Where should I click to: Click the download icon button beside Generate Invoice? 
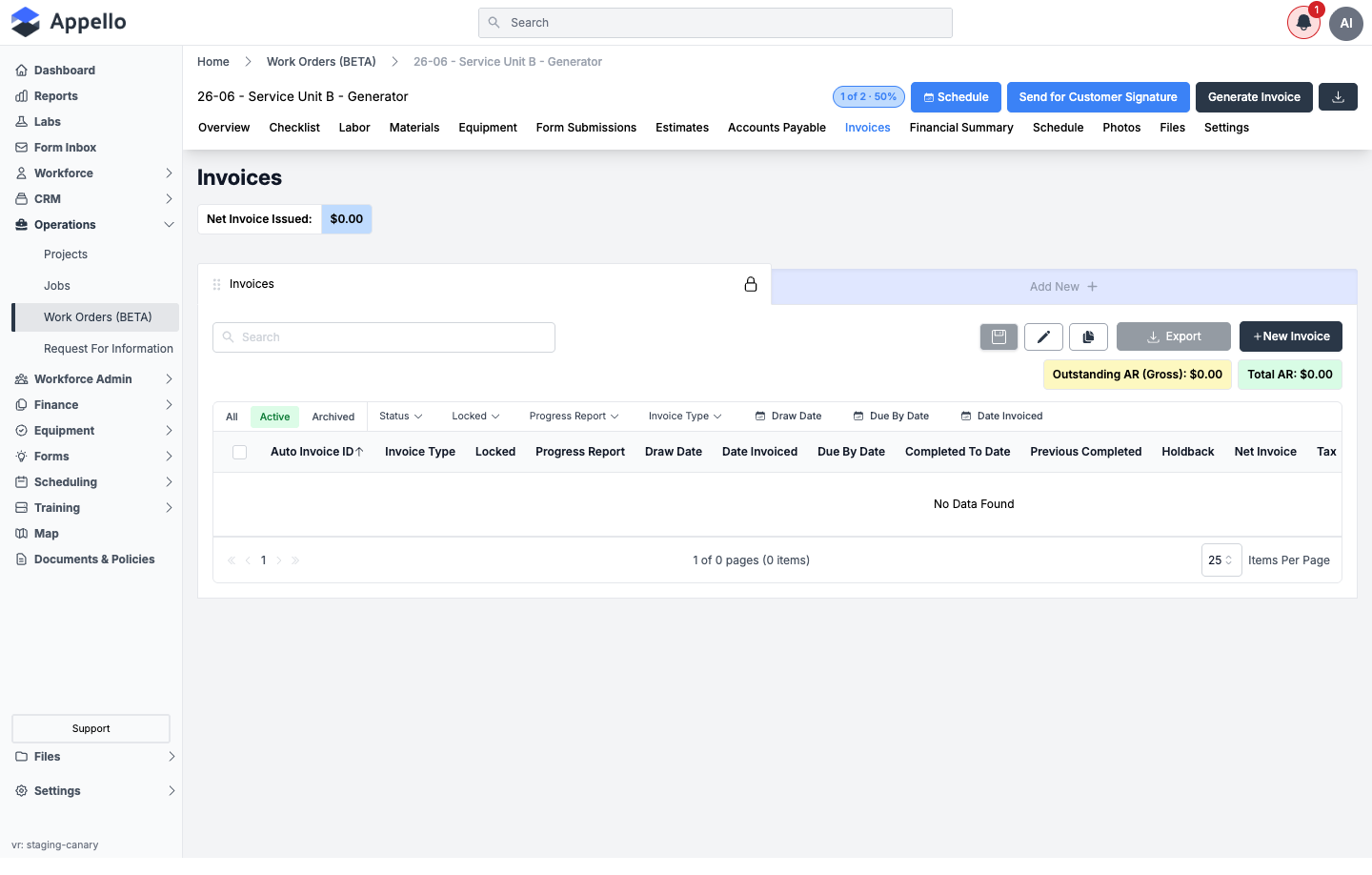tap(1338, 97)
